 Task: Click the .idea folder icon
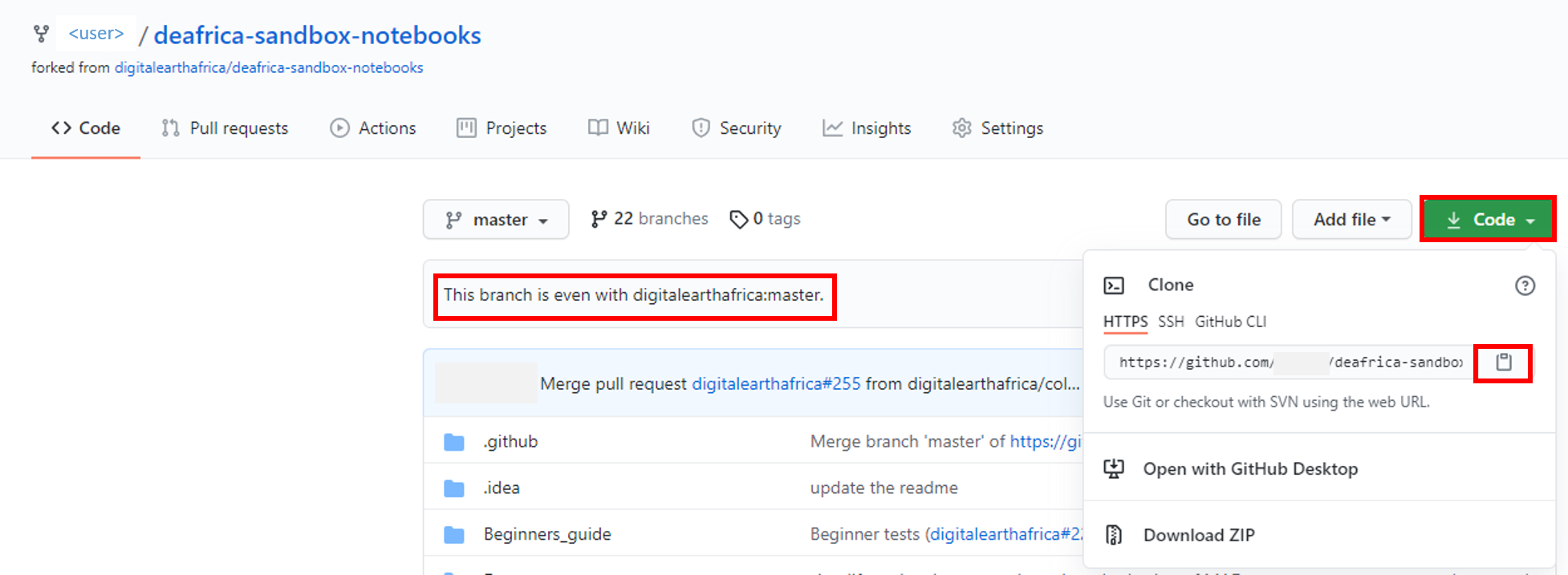(x=454, y=488)
